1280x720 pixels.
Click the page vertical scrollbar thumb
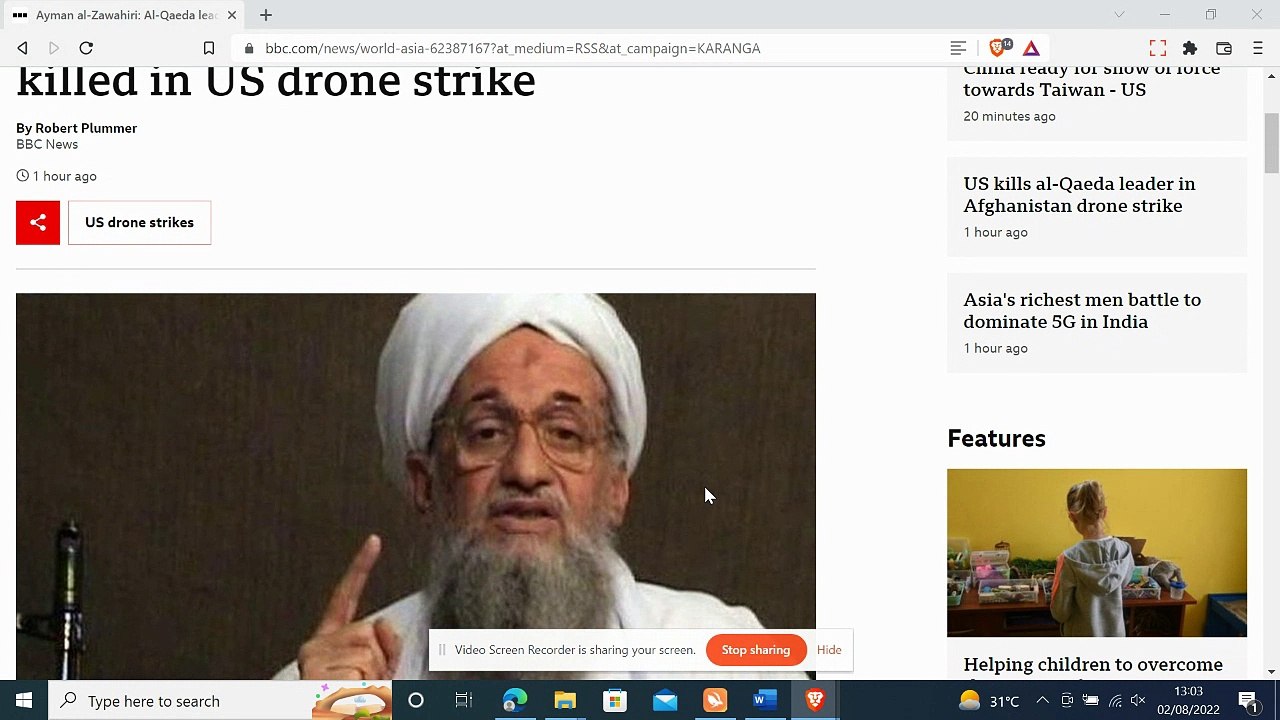(x=1272, y=142)
